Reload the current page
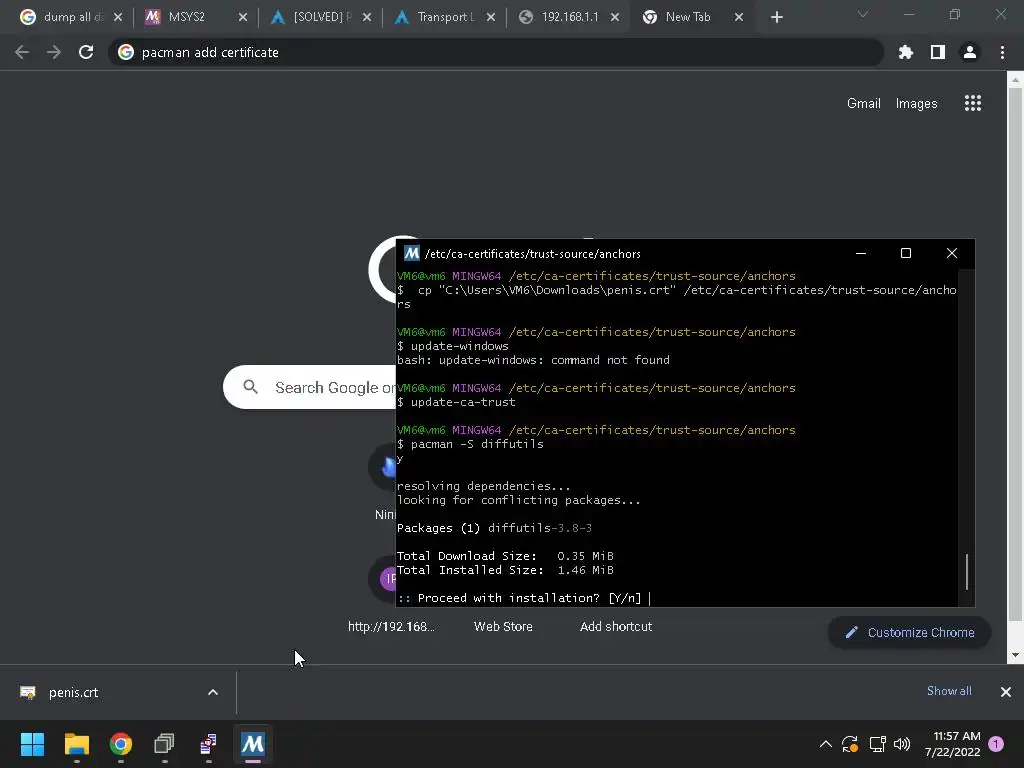 tap(86, 52)
